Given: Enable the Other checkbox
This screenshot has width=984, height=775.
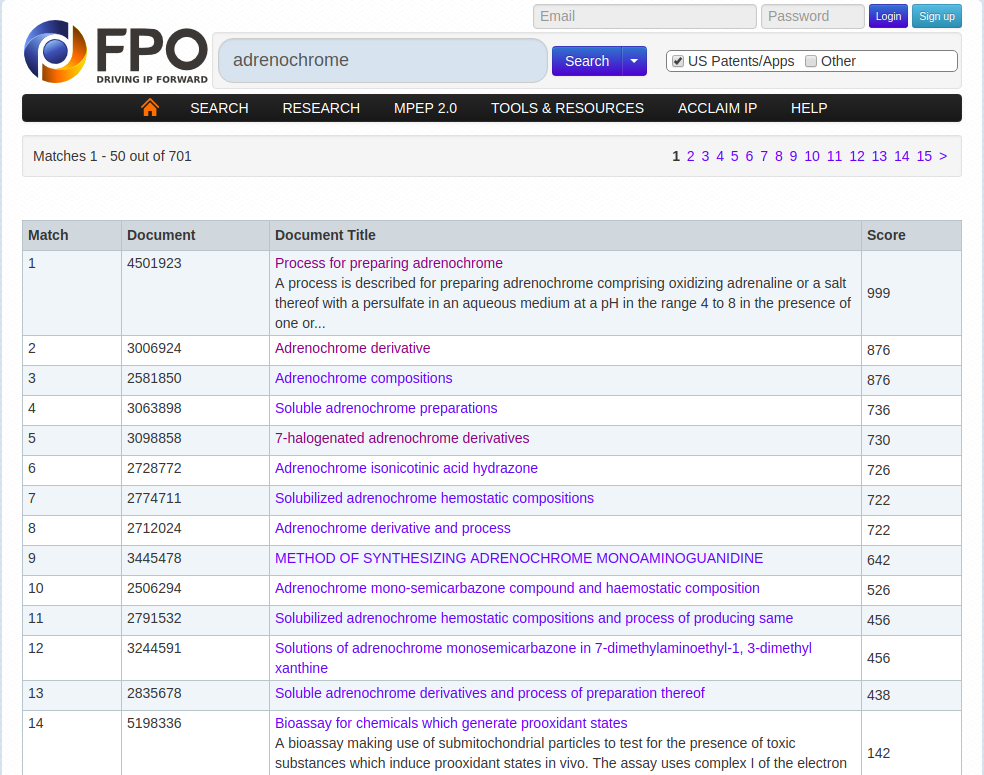Looking at the screenshot, I should coord(811,61).
